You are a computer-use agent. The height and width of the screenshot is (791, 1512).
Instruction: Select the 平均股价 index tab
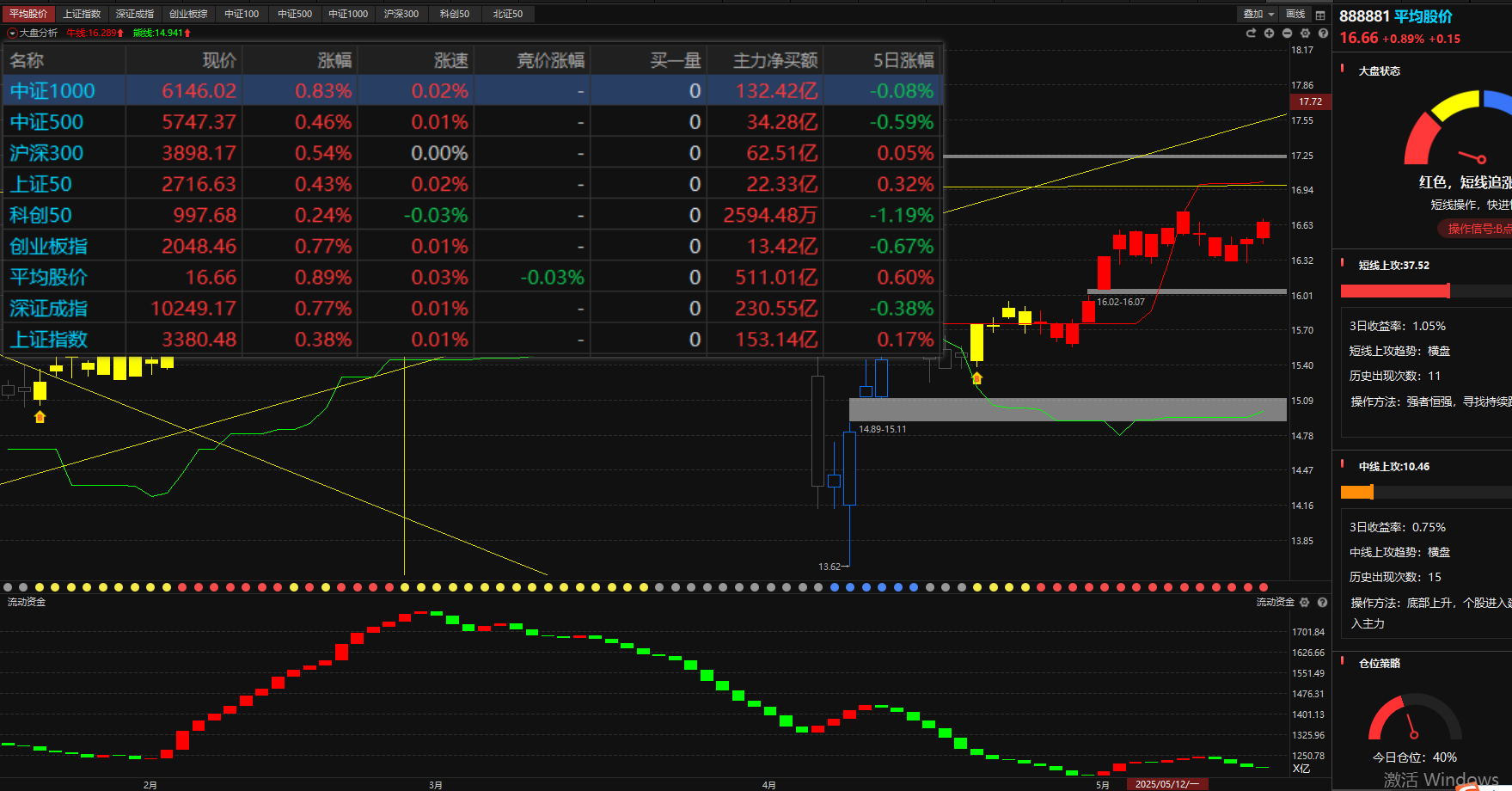tap(28, 14)
